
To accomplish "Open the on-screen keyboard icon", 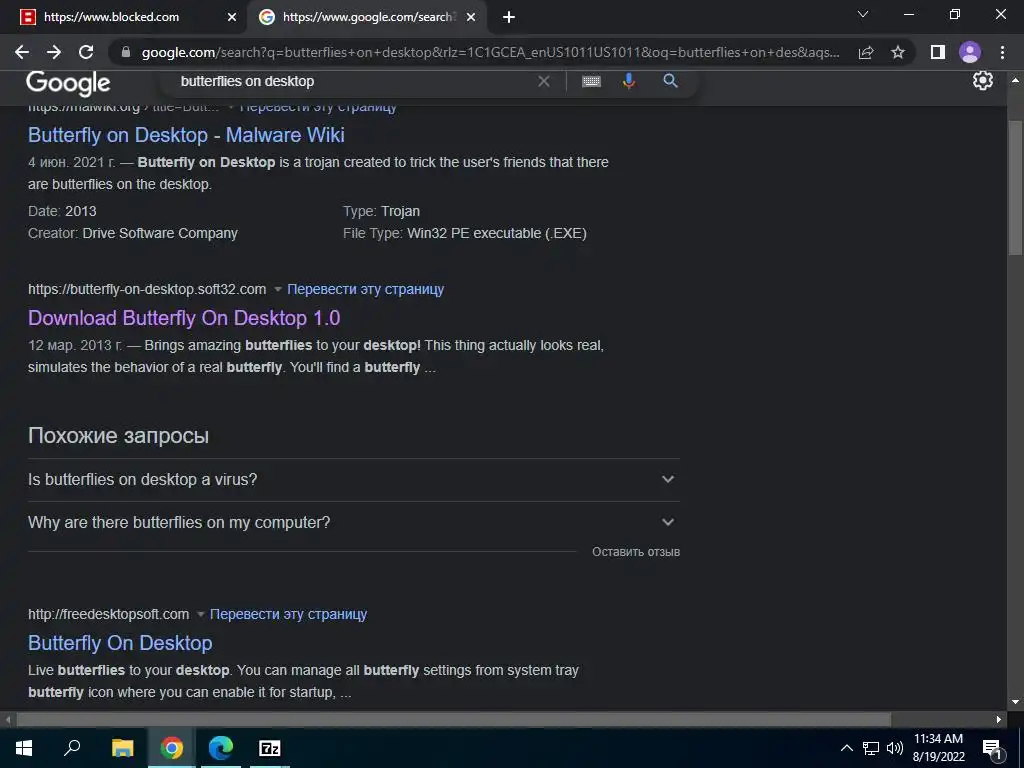I will [591, 81].
